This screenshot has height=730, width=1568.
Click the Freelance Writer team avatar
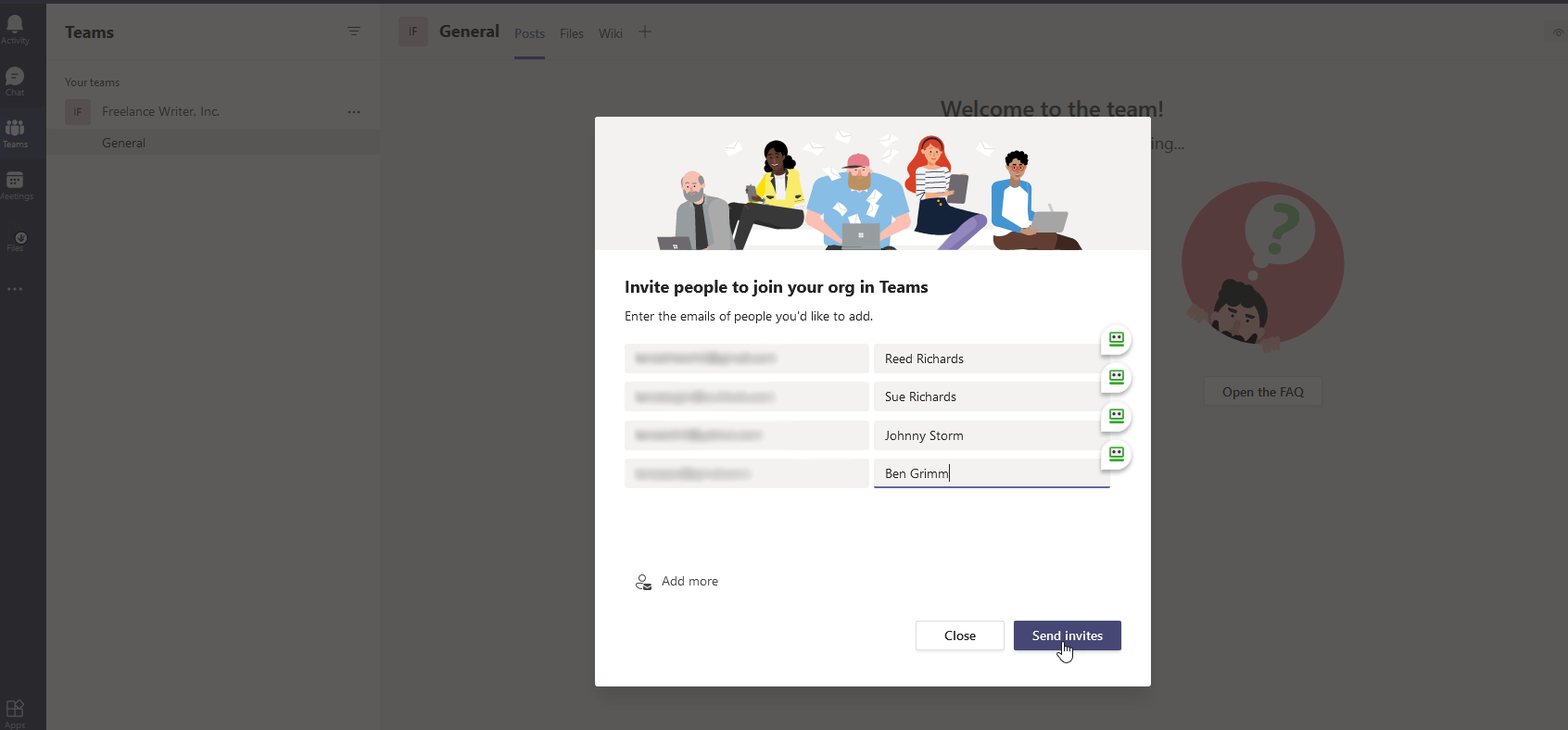(78, 112)
